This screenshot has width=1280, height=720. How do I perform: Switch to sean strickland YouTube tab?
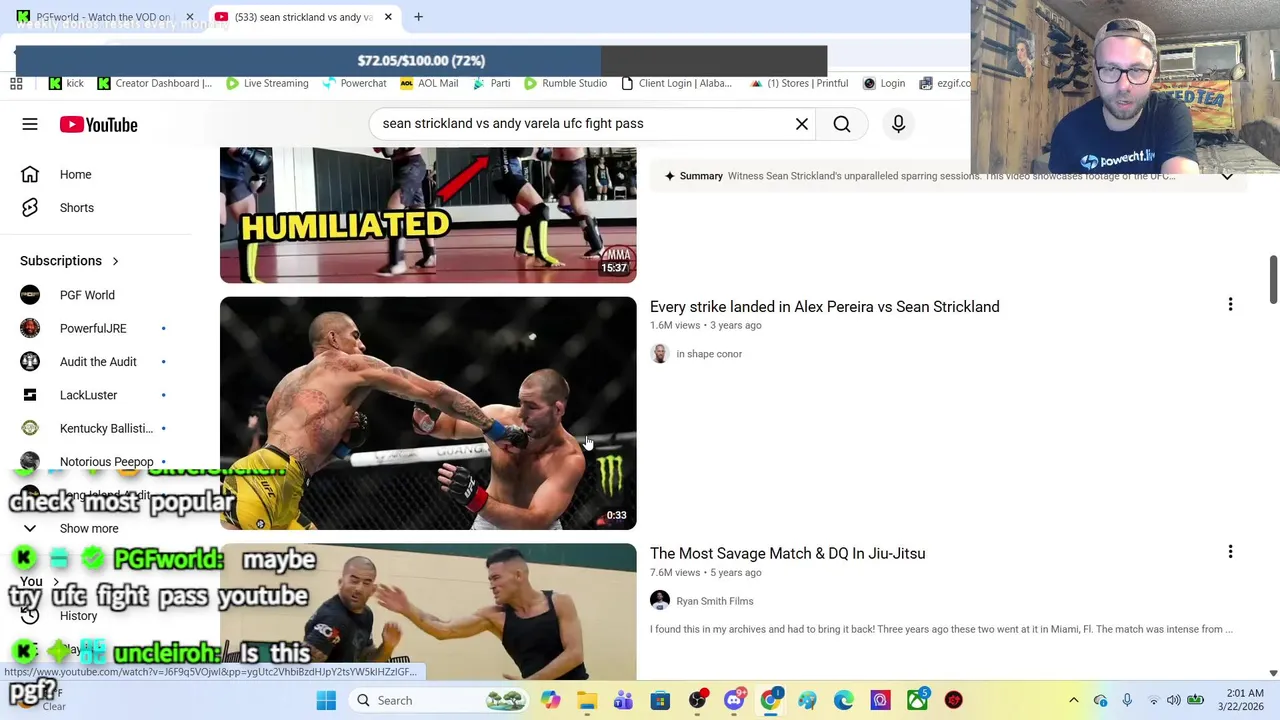(x=303, y=17)
